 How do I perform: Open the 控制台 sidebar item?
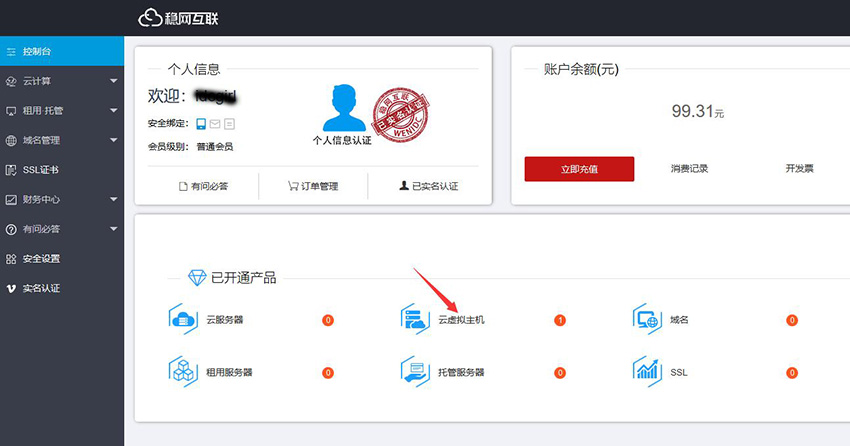pyautogui.click(x=62, y=51)
